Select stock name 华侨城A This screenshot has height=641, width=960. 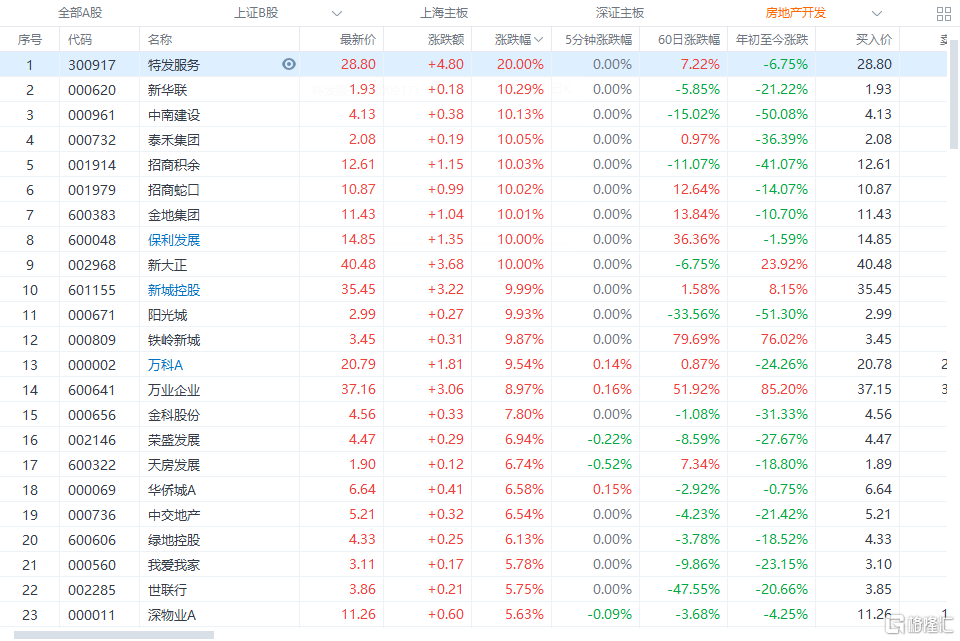(172, 490)
